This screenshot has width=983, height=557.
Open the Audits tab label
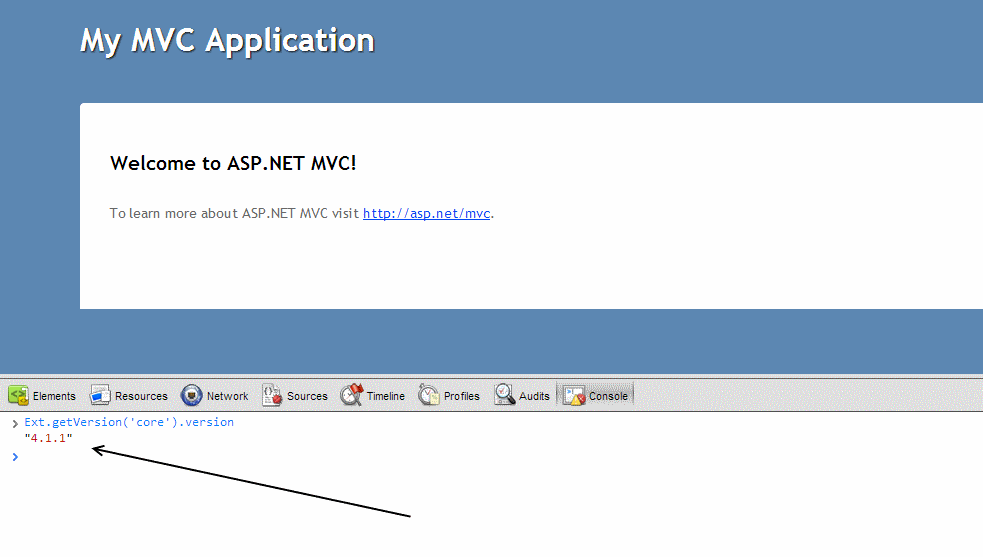click(x=534, y=396)
